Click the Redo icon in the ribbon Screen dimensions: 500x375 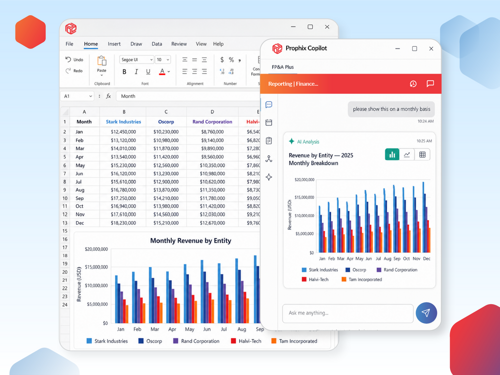pos(68,71)
